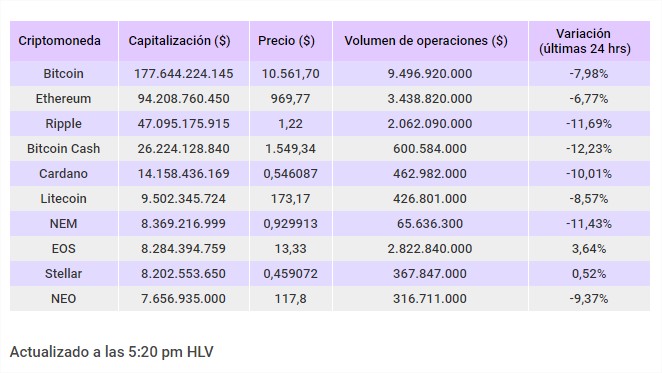Select the Stellar name cell
Screen dimensions: 662x373
[x=63, y=273]
